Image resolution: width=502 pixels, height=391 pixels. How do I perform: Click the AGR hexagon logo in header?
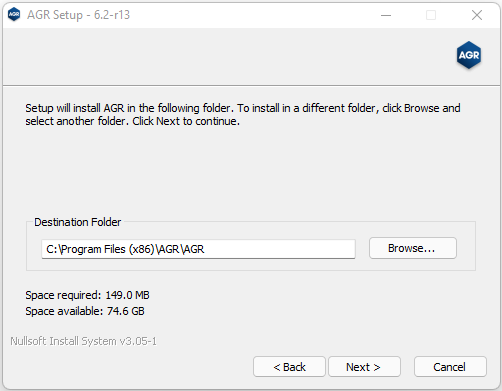coord(469,55)
